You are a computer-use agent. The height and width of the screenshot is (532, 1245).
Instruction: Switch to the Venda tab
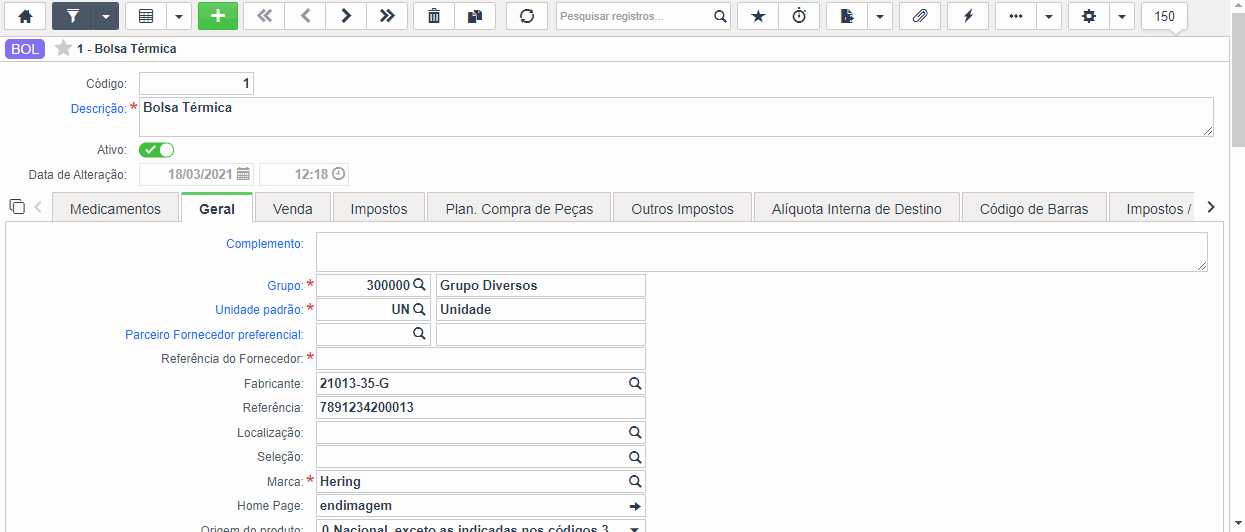pyautogui.click(x=292, y=209)
